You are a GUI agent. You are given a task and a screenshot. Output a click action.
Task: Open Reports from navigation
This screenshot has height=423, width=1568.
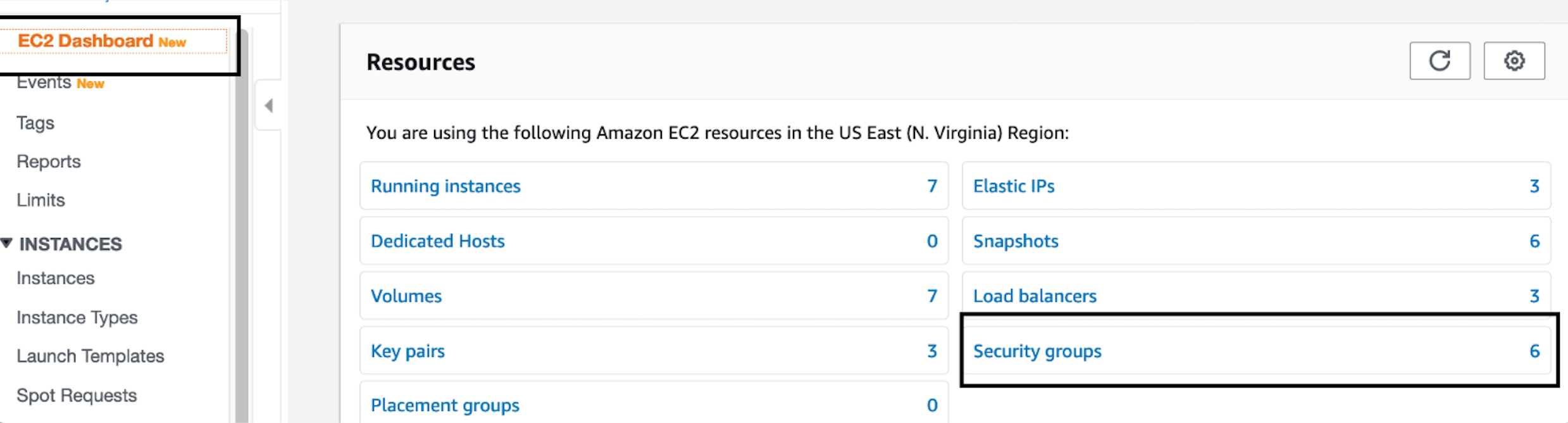49,161
